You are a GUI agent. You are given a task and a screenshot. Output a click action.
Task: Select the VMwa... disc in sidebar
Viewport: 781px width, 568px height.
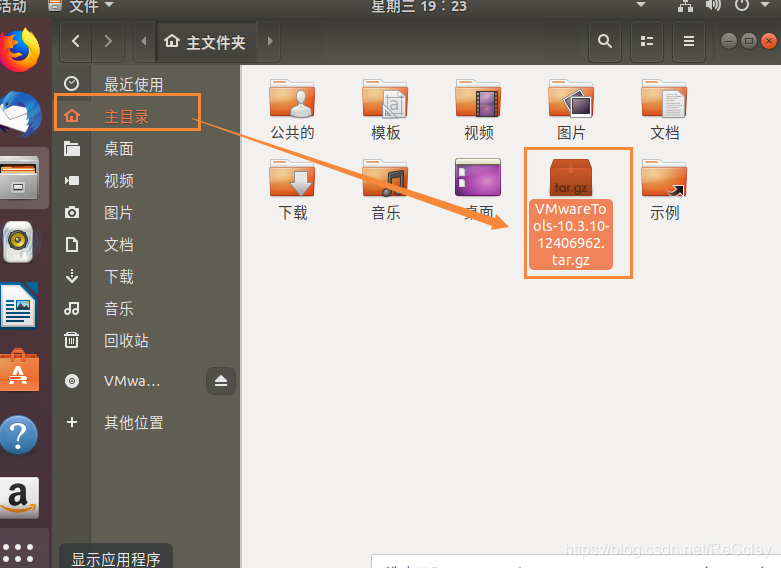[130, 381]
